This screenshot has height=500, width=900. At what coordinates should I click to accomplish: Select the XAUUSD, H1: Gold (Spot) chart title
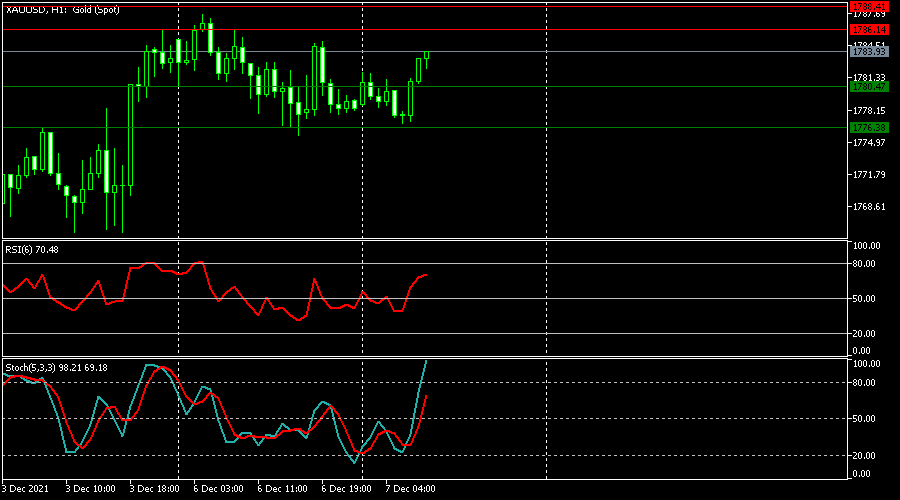tap(63, 10)
